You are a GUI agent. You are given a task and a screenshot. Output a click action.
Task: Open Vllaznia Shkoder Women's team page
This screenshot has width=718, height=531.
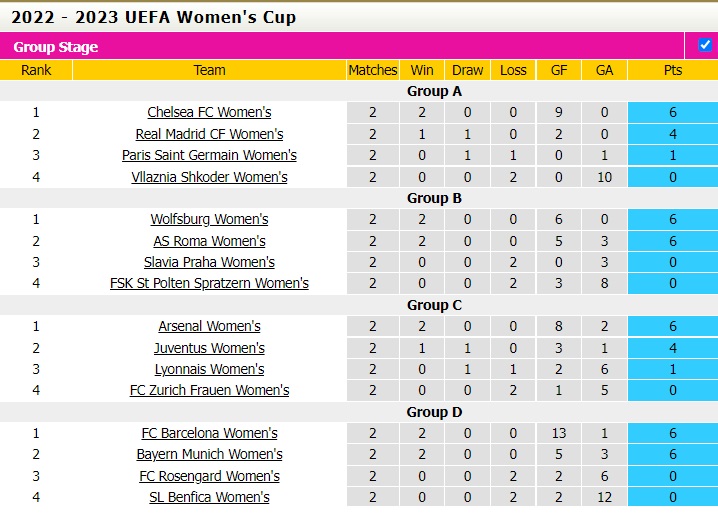[x=209, y=177]
